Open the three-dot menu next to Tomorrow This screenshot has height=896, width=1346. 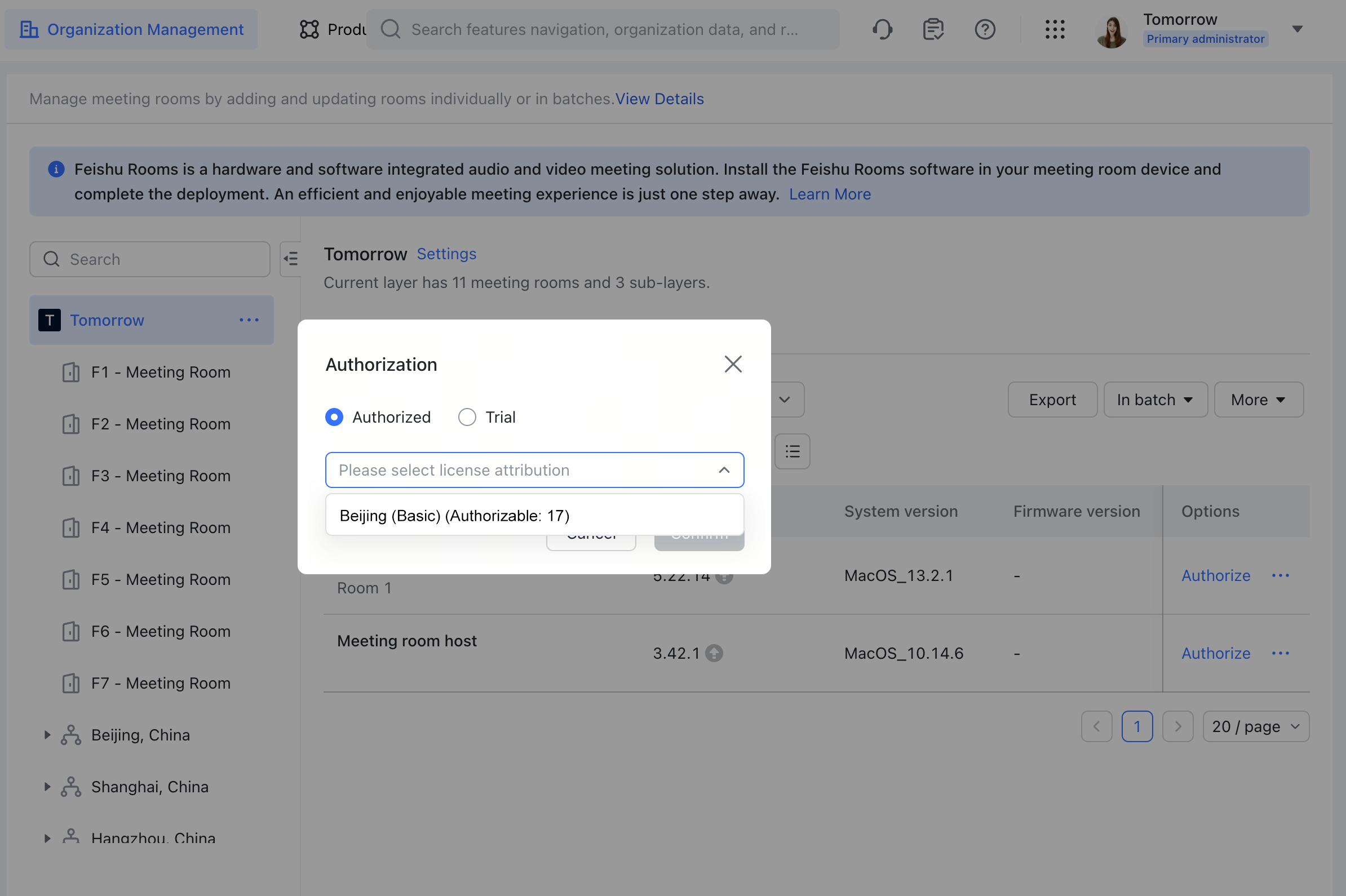[x=249, y=320]
